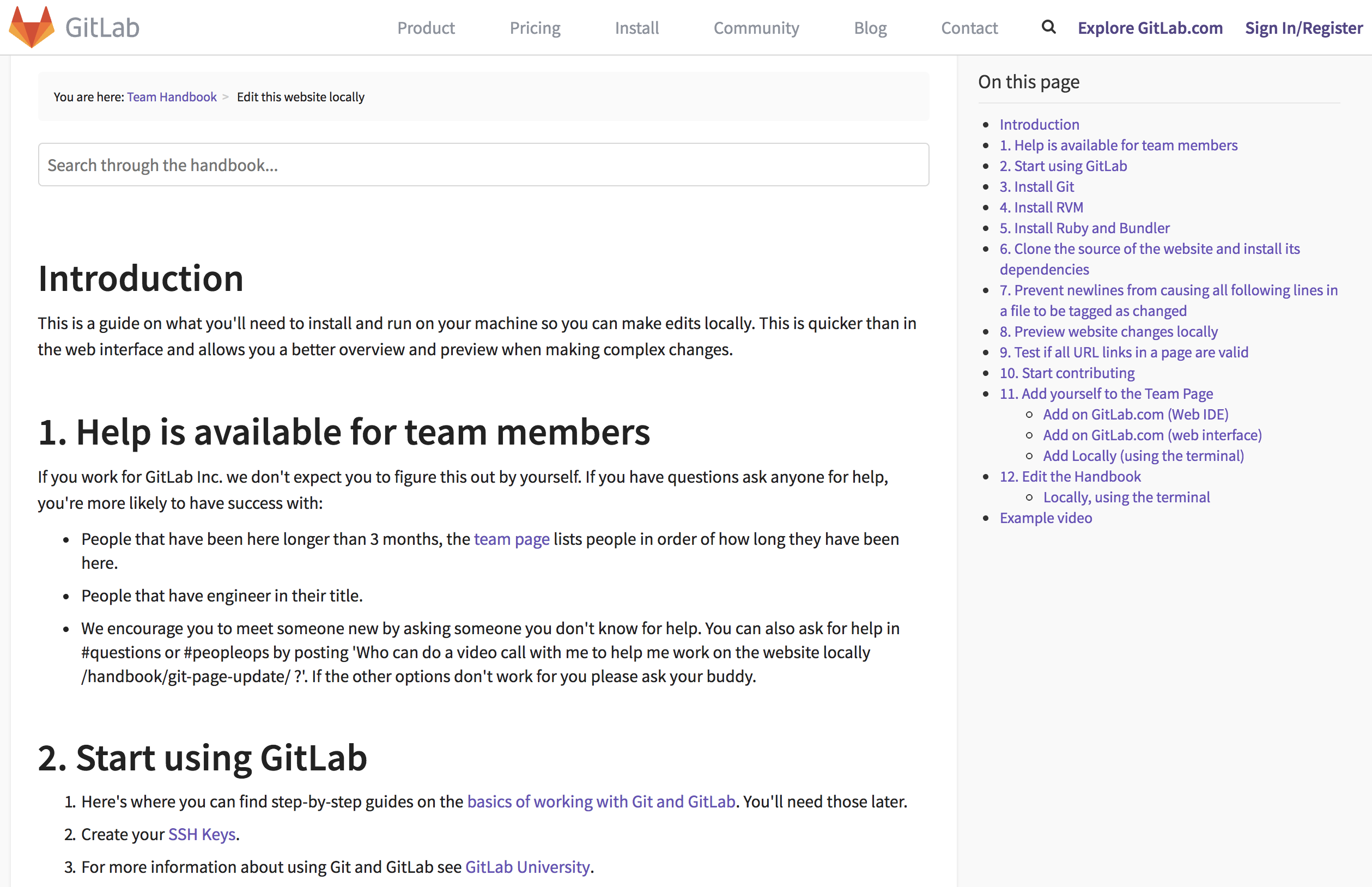Click Explore GitLab.com link
The width and height of the screenshot is (1372, 887).
(1150, 28)
